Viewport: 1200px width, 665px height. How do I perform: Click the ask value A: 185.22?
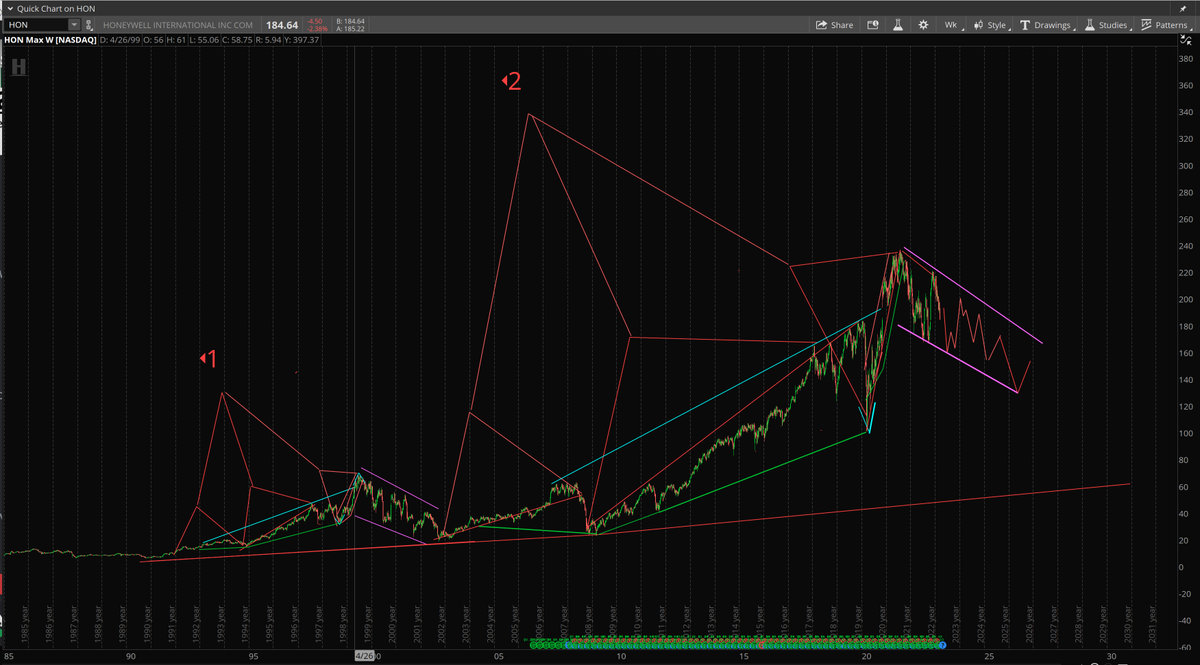(351, 28)
